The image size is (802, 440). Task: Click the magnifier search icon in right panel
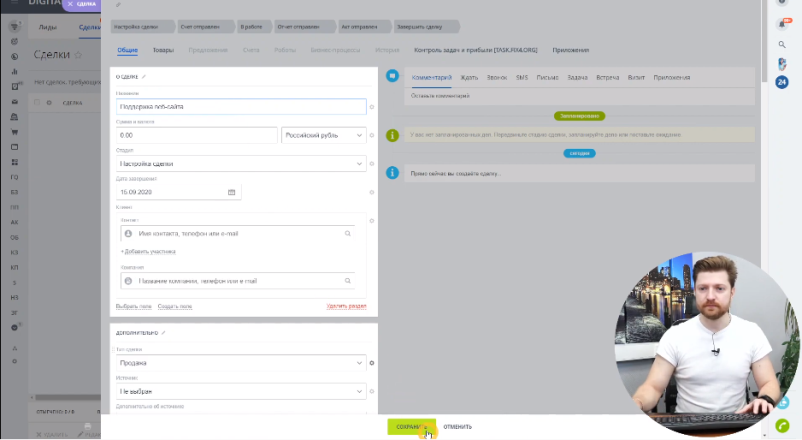(782, 45)
